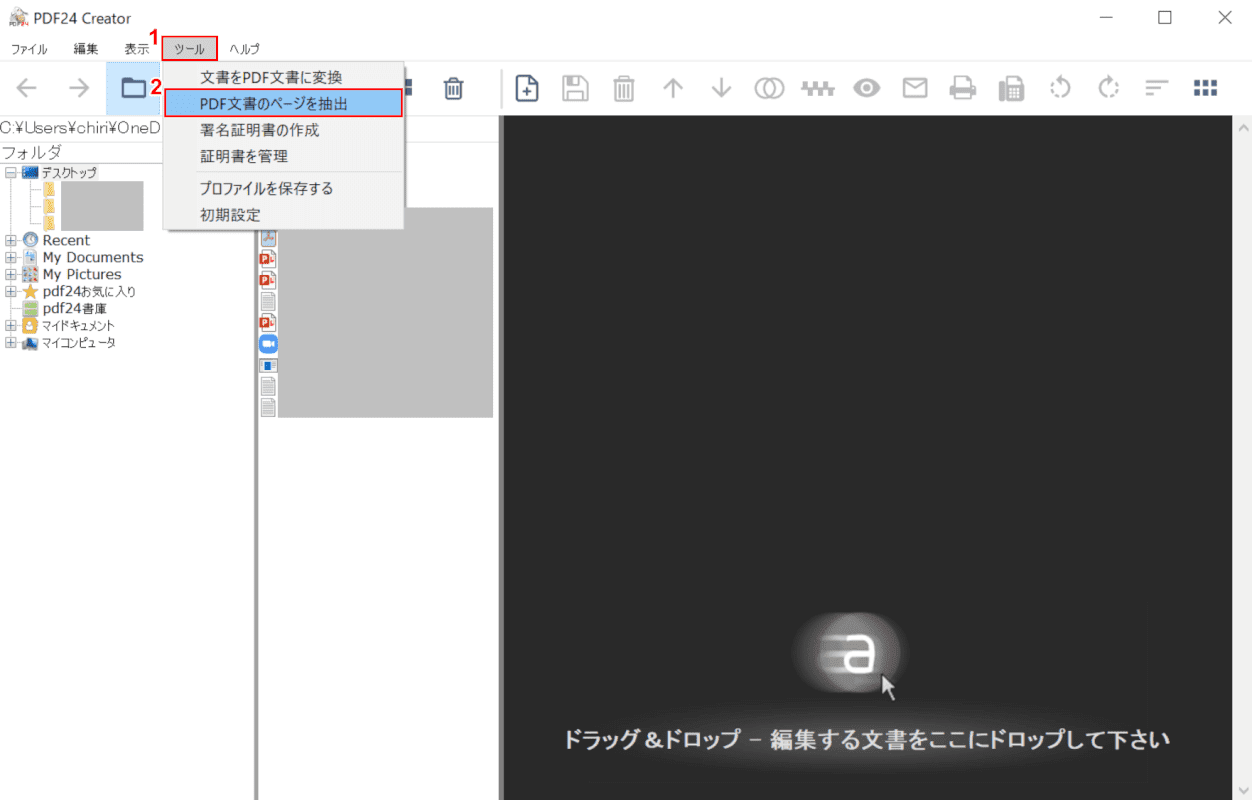Viewport: 1252px width, 800px height.
Task: Expand the マイコンピュータ node
Action: 10,342
